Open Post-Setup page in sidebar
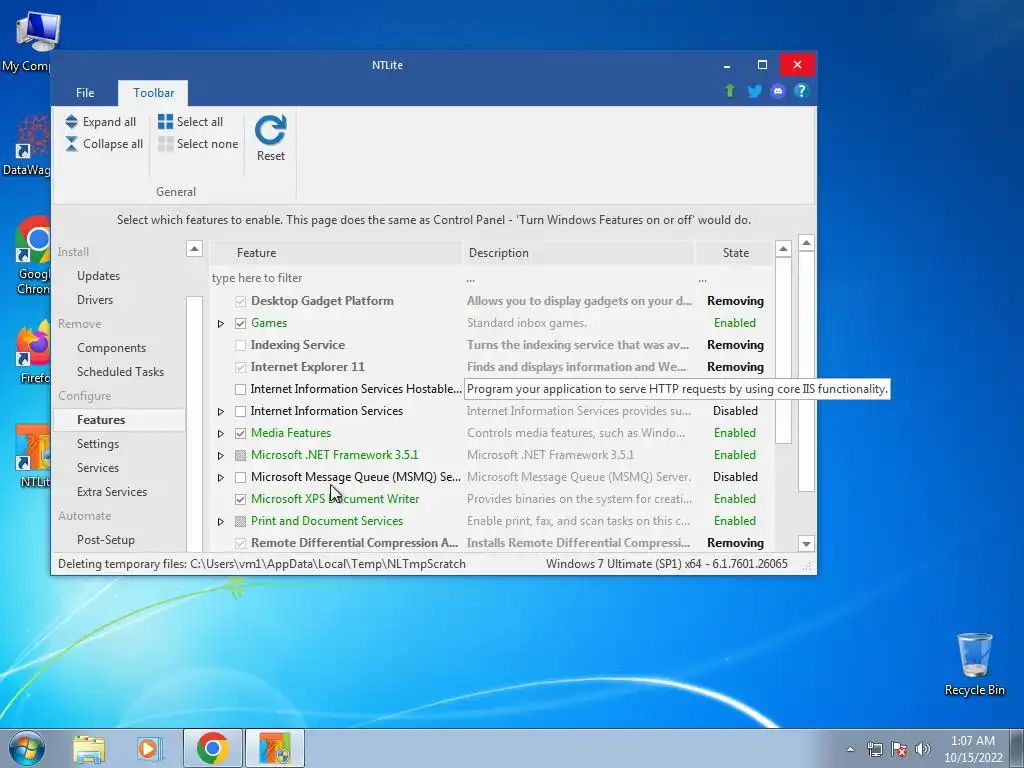This screenshot has width=1024, height=768. [x=106, y=540]
